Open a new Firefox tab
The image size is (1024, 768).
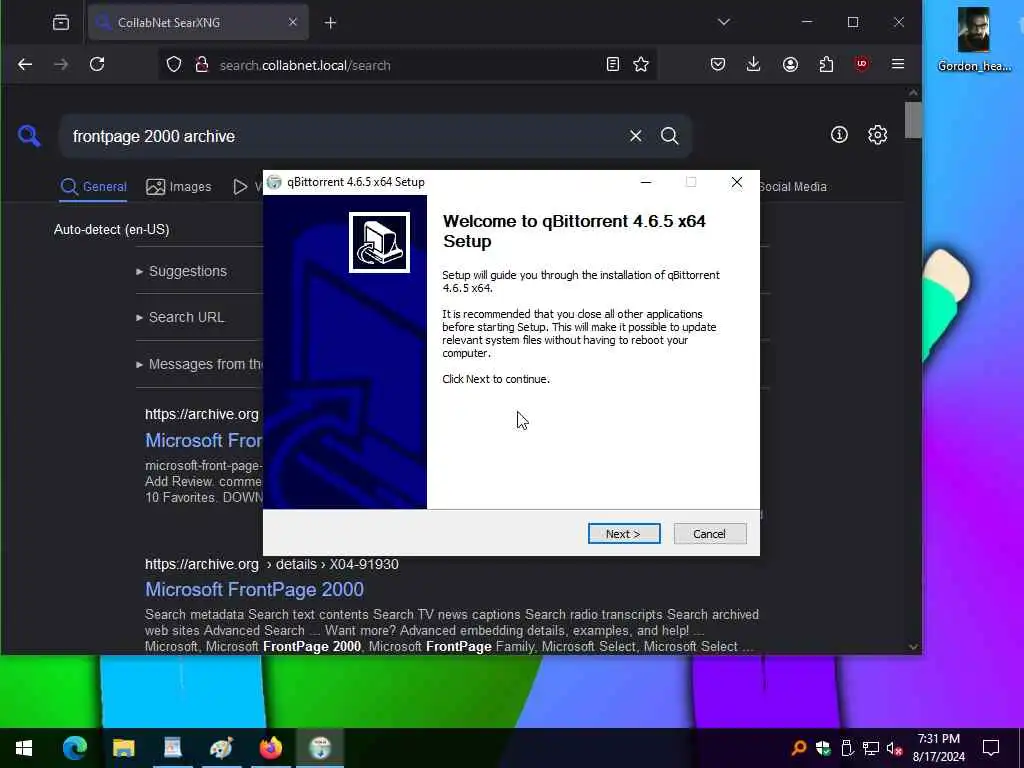pos(330,23)
